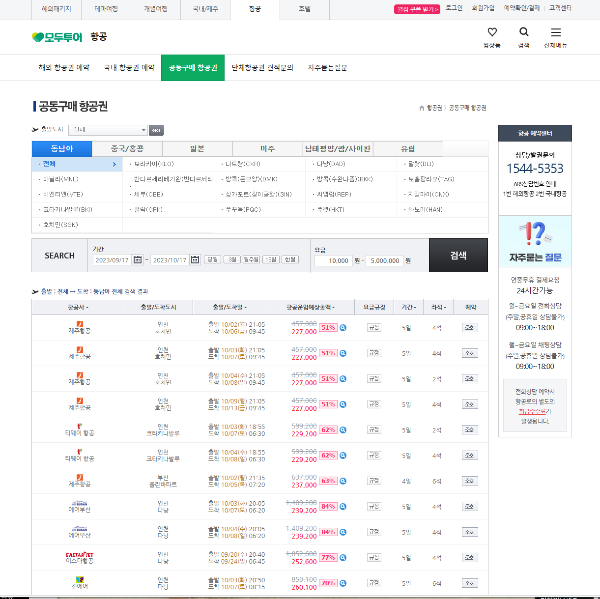The image size is (600, 599).
Task: Click T'way logo in 10/03 18:55 row
Action: (x=80, y=426)
